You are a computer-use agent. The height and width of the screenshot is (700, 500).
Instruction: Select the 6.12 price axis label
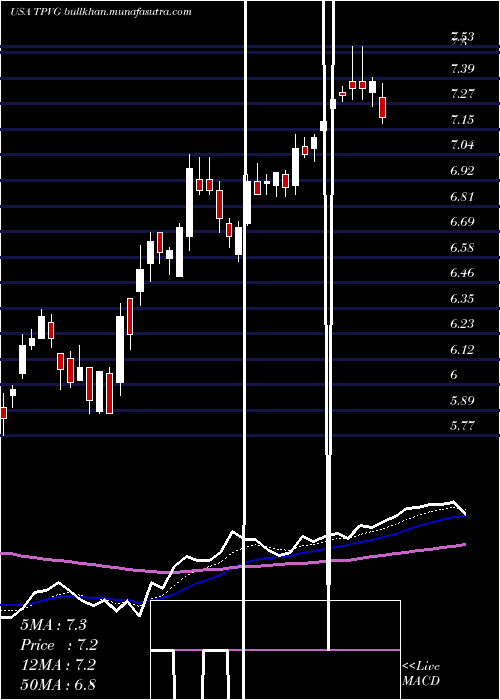tap(462, 350)
